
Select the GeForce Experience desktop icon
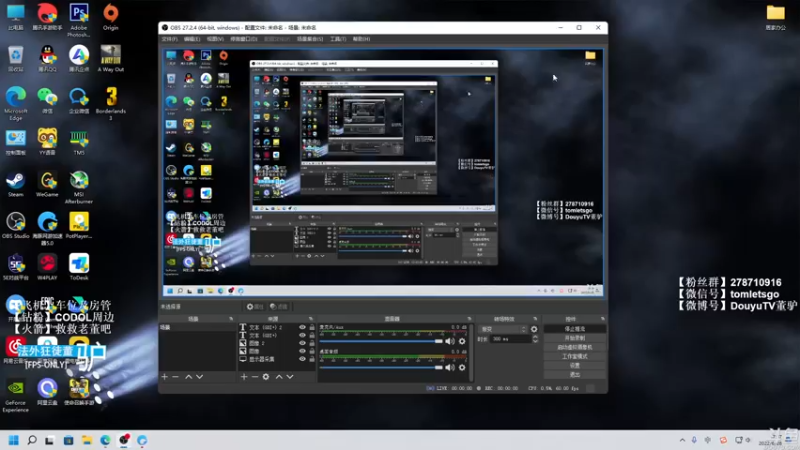15,396
